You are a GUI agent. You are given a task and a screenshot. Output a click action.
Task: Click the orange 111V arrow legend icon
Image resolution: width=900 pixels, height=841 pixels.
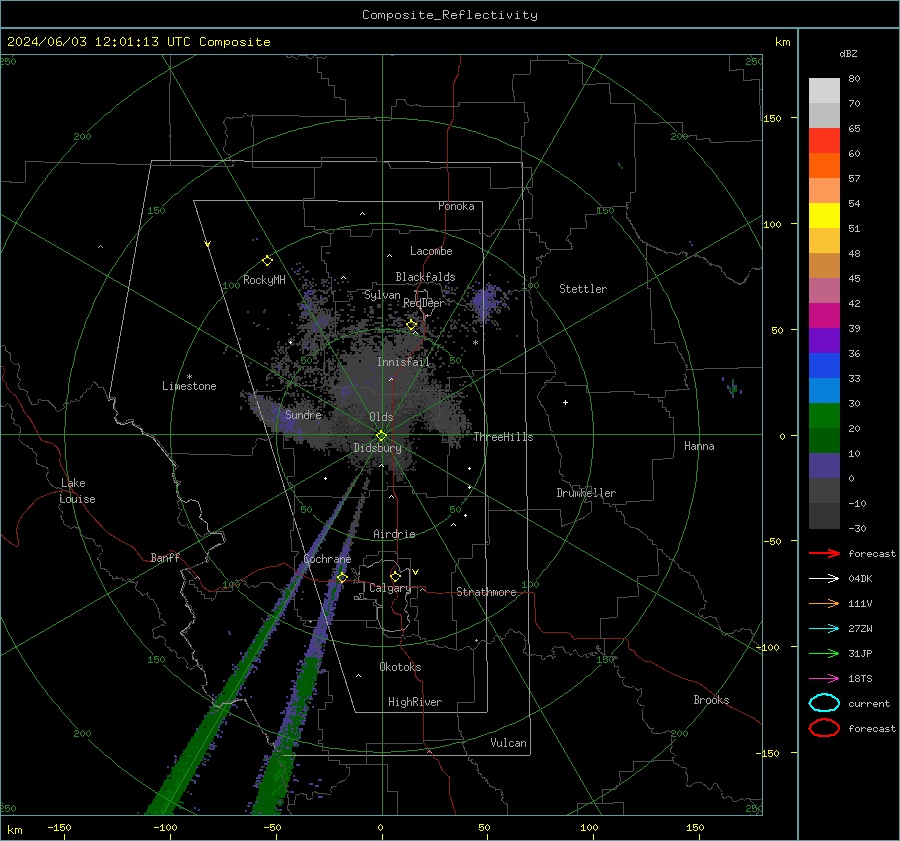click(824, 603)
